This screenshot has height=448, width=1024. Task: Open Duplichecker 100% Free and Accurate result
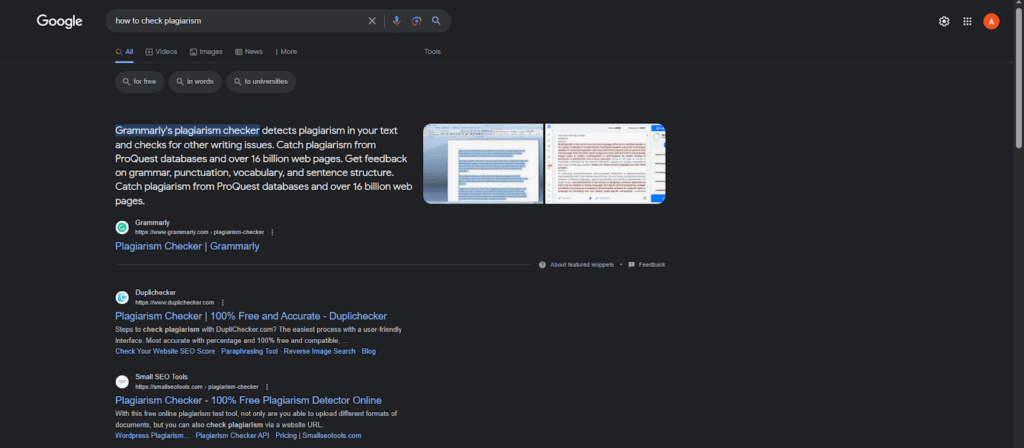click(x=251, y=316)
